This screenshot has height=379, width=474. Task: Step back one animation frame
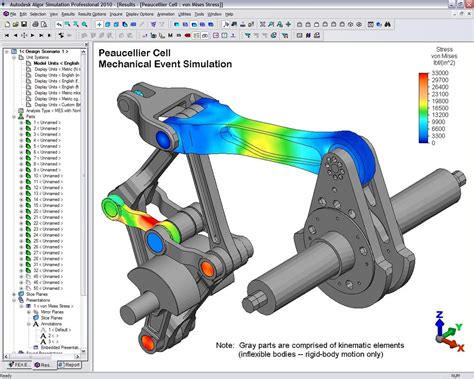pos(15,35)
